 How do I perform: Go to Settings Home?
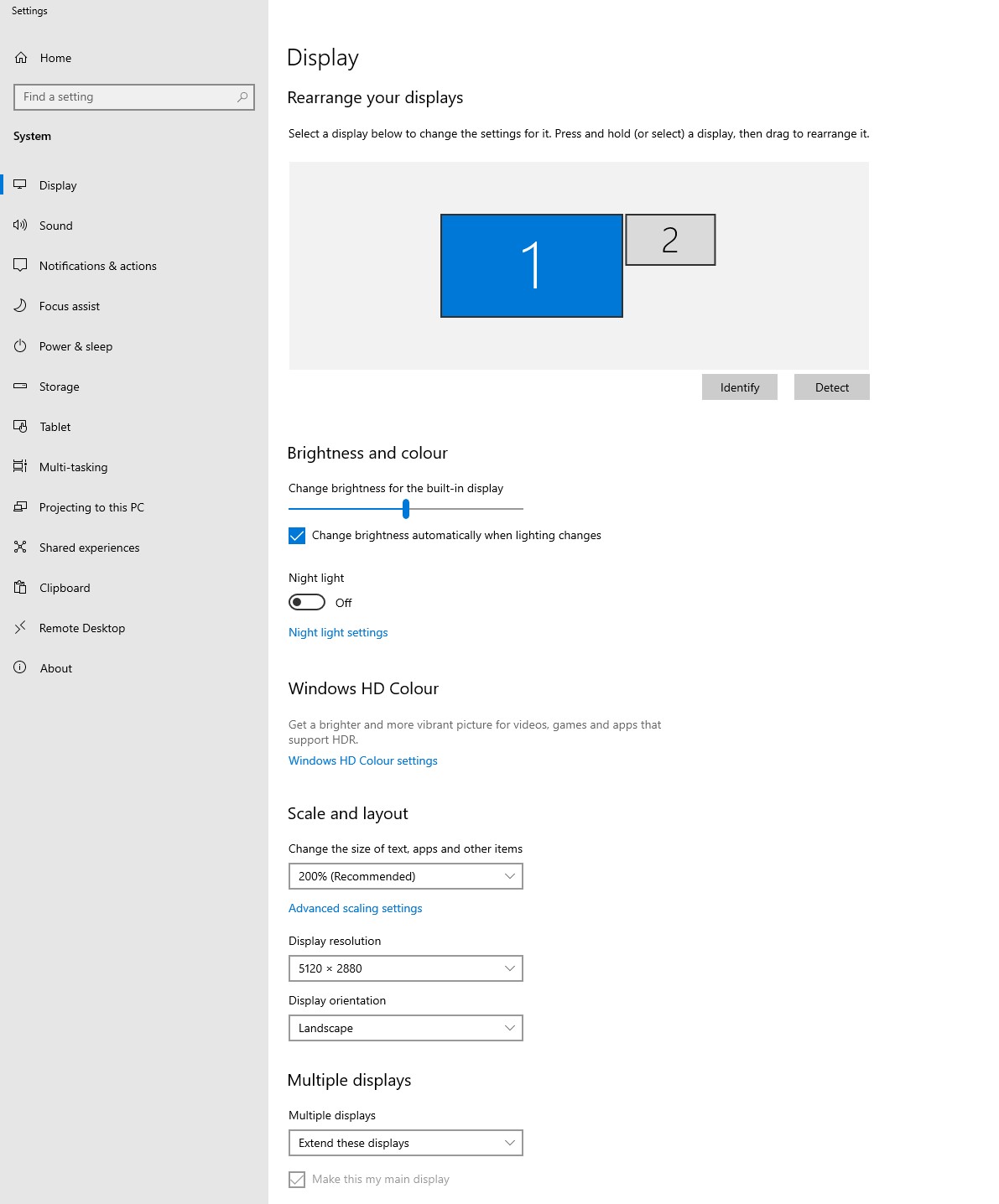[x=134, y=58]
